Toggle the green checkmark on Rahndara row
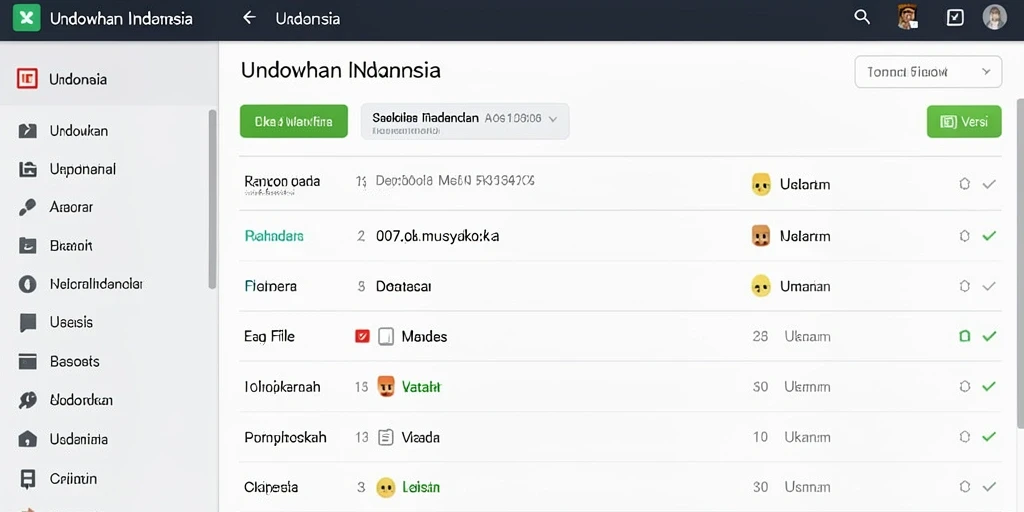The image size is (1024, 512). tap(989, 236)
